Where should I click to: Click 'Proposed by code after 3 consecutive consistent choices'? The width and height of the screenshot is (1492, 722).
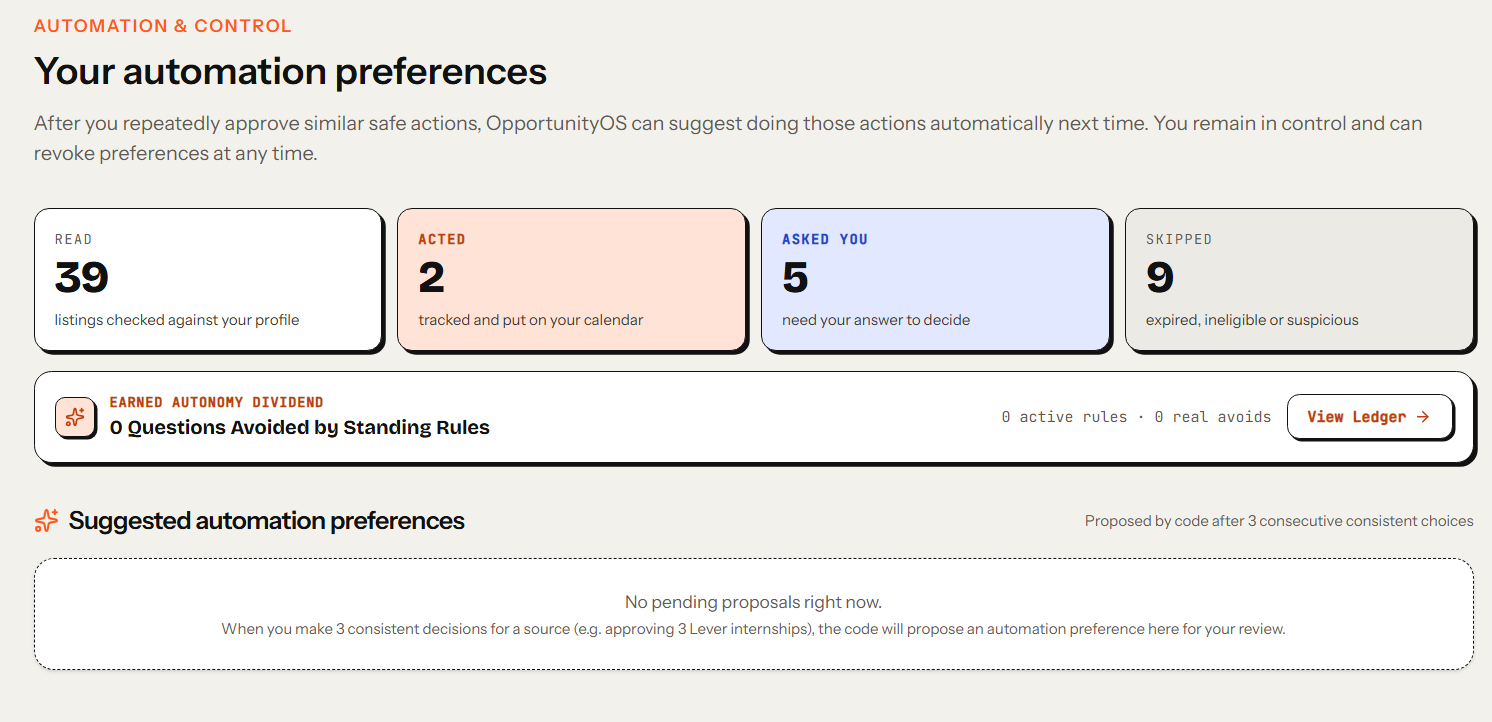pos(1279,521)
